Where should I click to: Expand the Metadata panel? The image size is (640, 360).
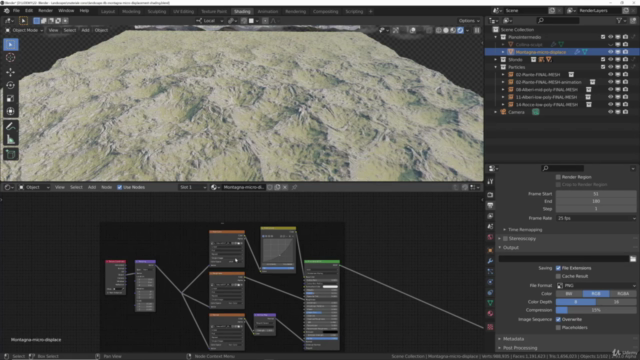click(513, 339)
